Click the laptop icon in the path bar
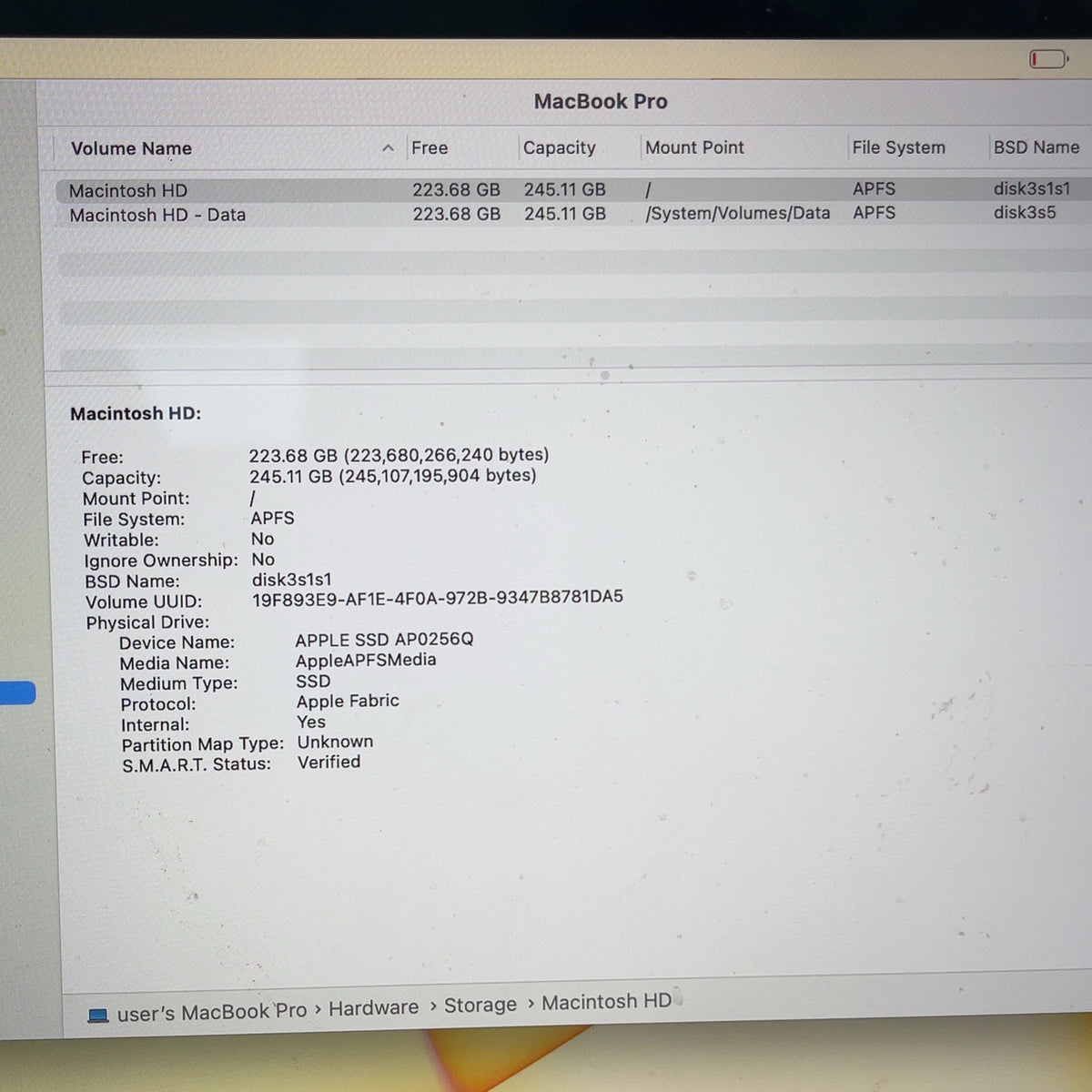This screenshot has height=1092, width=1092. [98, 1015]
